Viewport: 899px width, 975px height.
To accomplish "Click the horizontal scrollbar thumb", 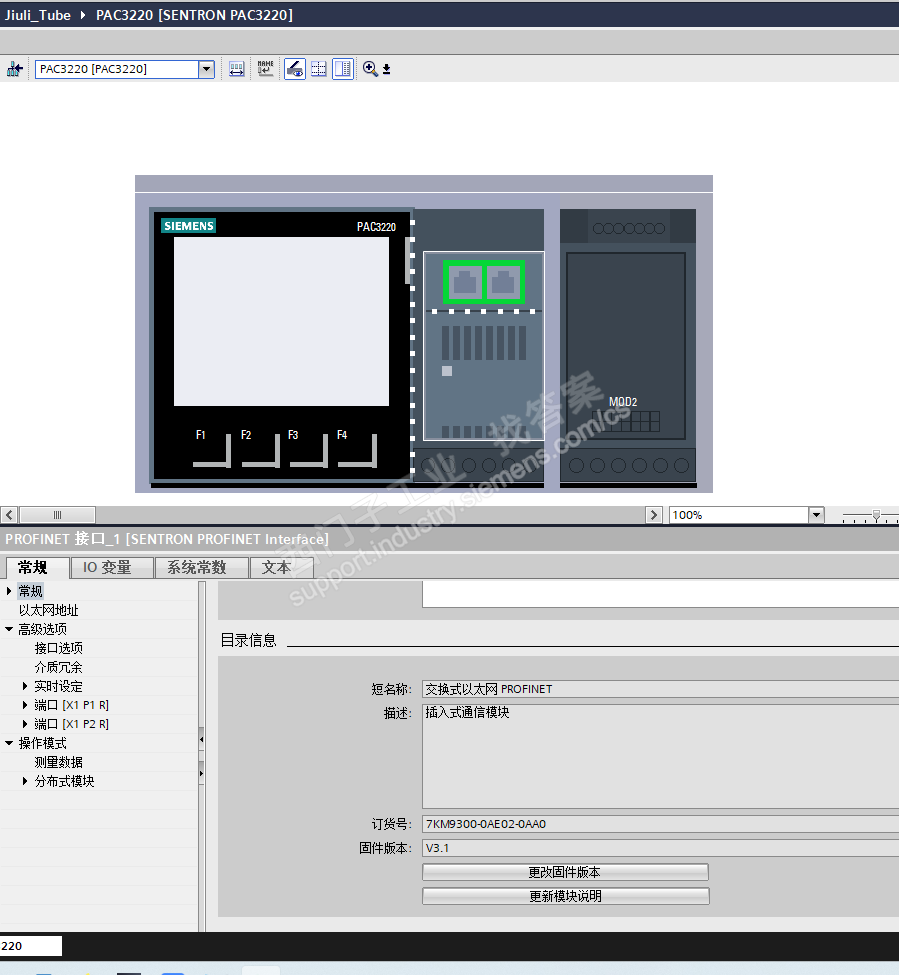I will pyautogui.click(x=57, y=515).
